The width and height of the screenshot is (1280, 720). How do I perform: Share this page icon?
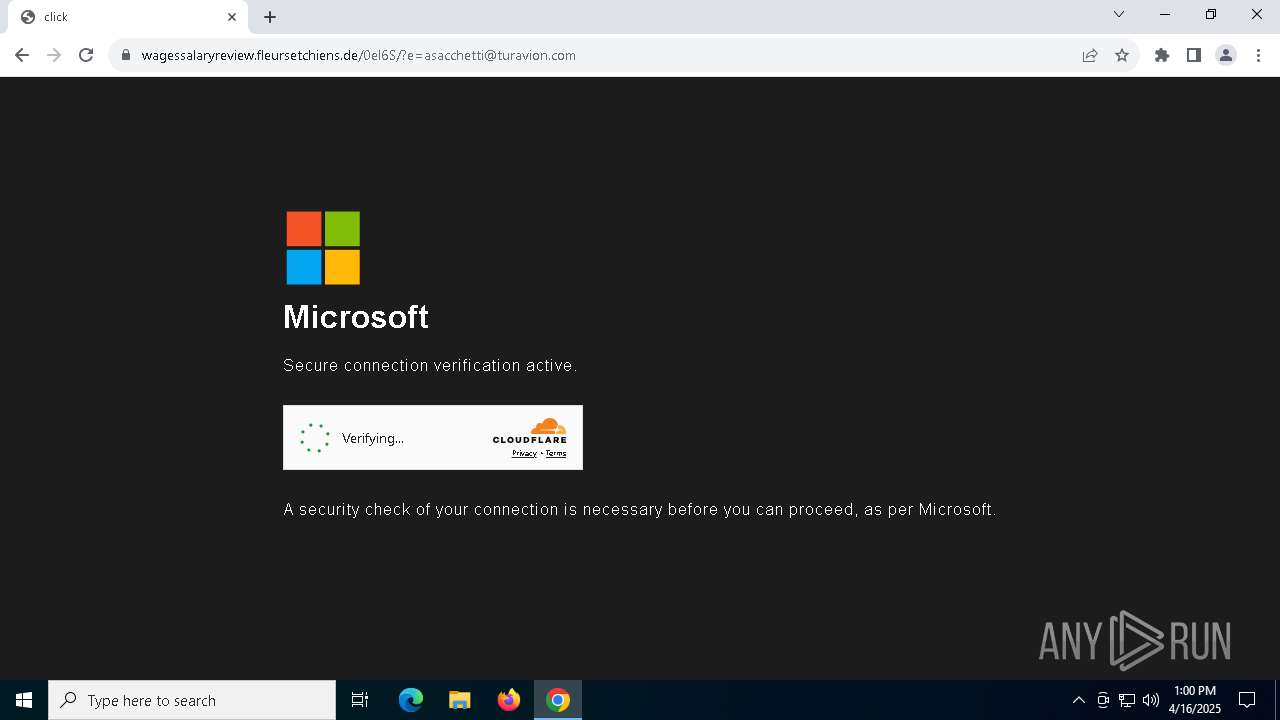coord(1090,56)
